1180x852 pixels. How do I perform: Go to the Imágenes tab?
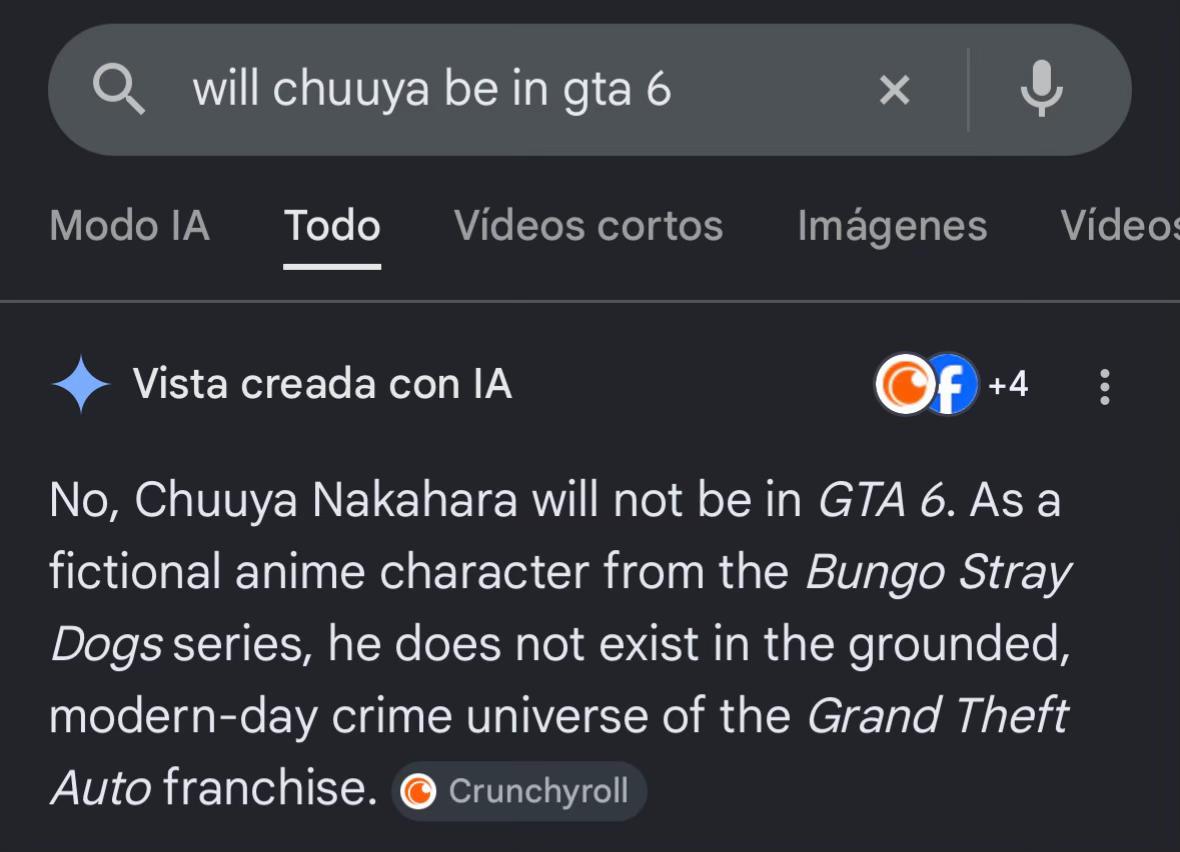click(892, 226)
